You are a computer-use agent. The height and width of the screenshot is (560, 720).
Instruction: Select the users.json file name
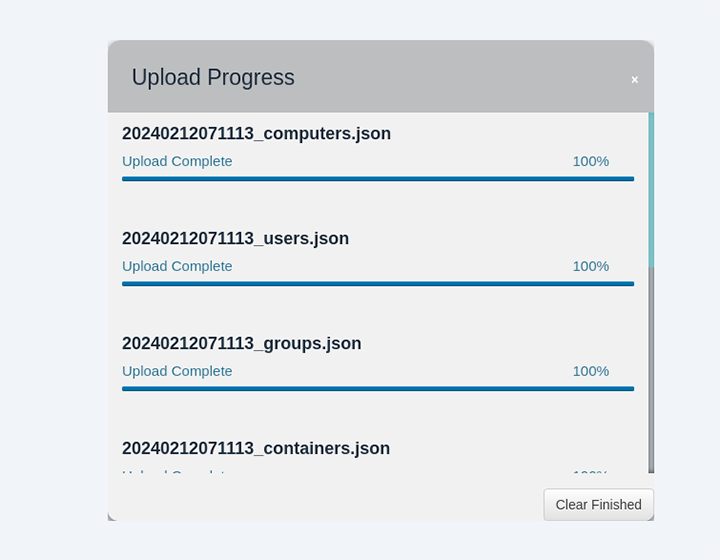235,239
